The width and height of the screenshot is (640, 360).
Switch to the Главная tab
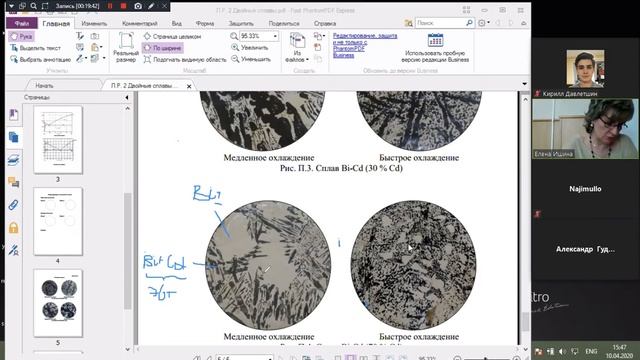pos(56,24)
